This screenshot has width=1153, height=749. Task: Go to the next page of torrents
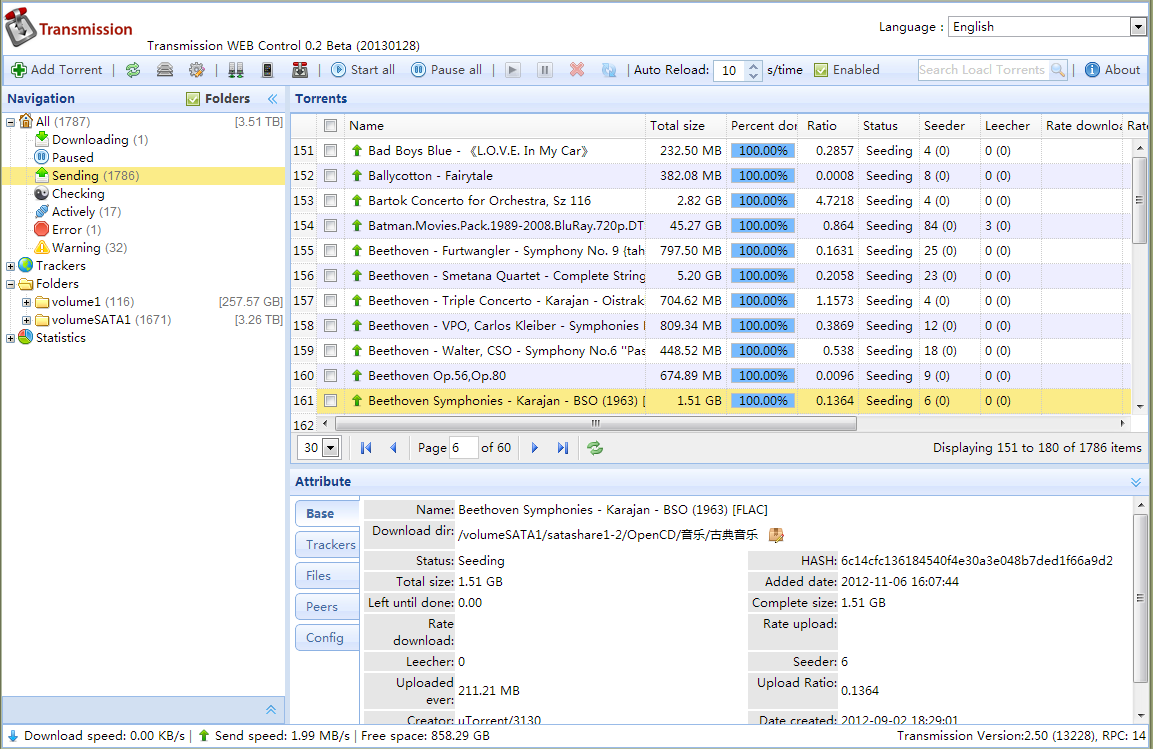click(535, 448)
